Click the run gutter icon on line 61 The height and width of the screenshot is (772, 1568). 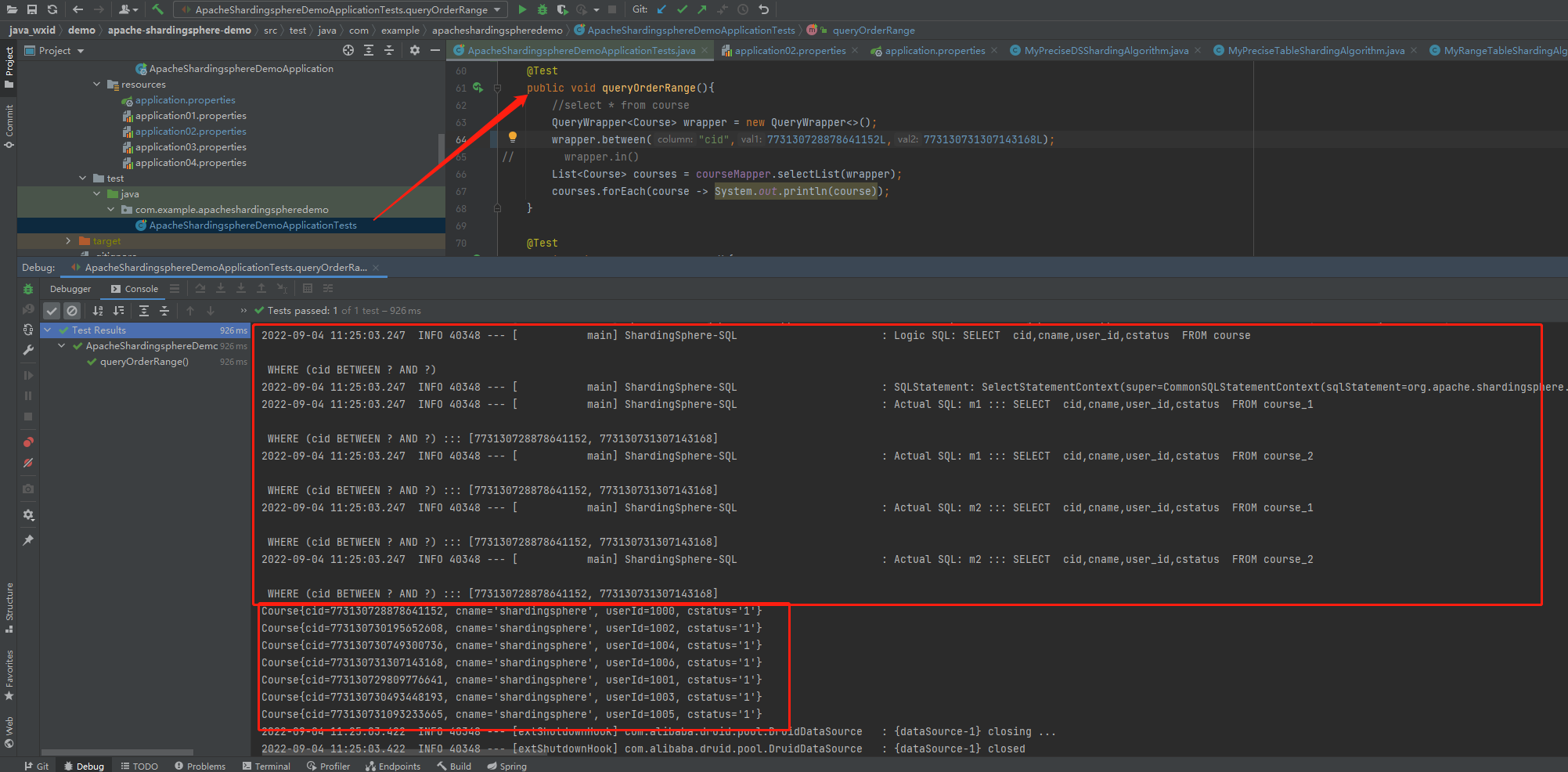pyautogui.click(x=478, y=88)
